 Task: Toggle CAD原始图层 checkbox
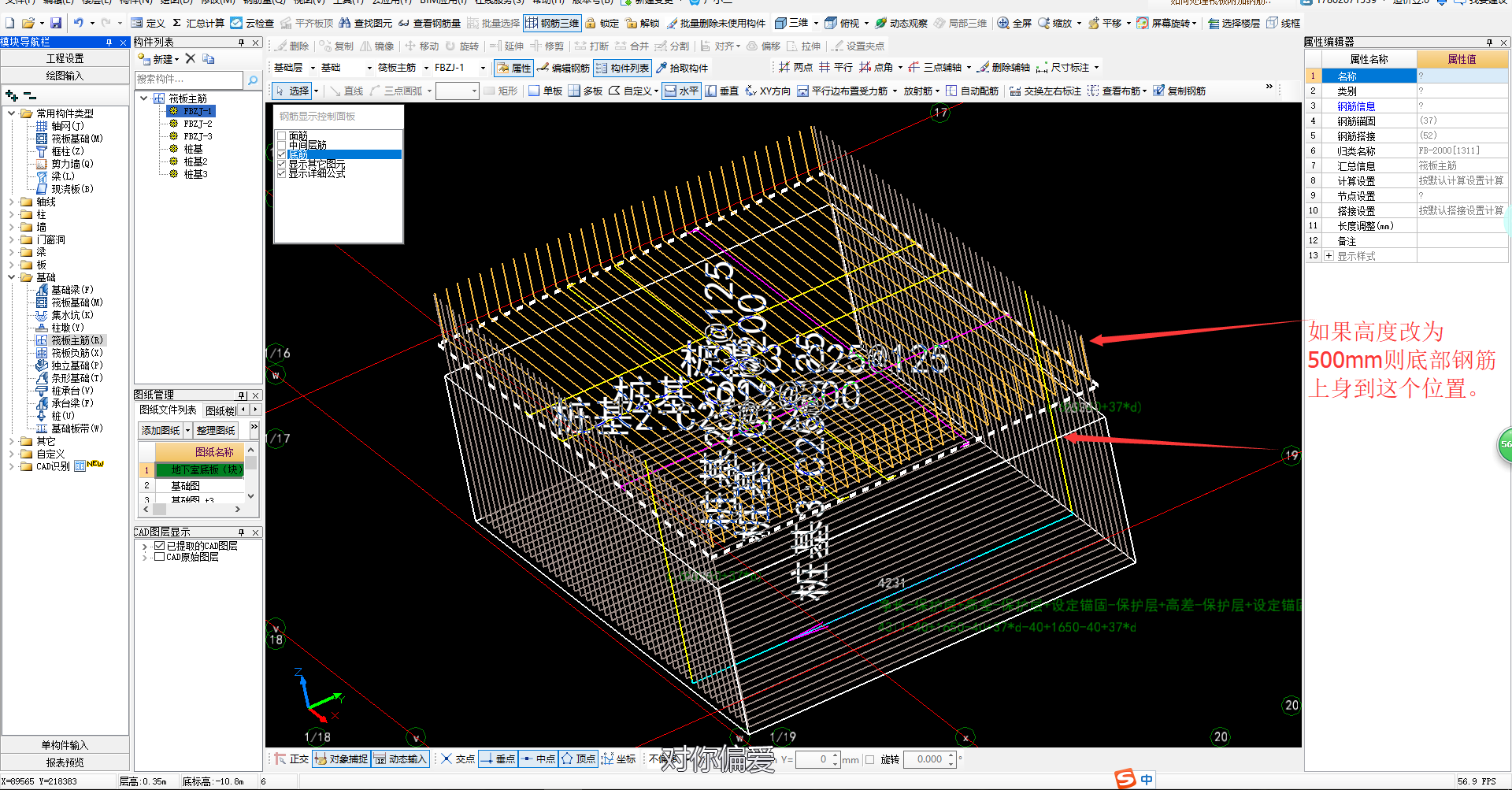tap(160, 557)
